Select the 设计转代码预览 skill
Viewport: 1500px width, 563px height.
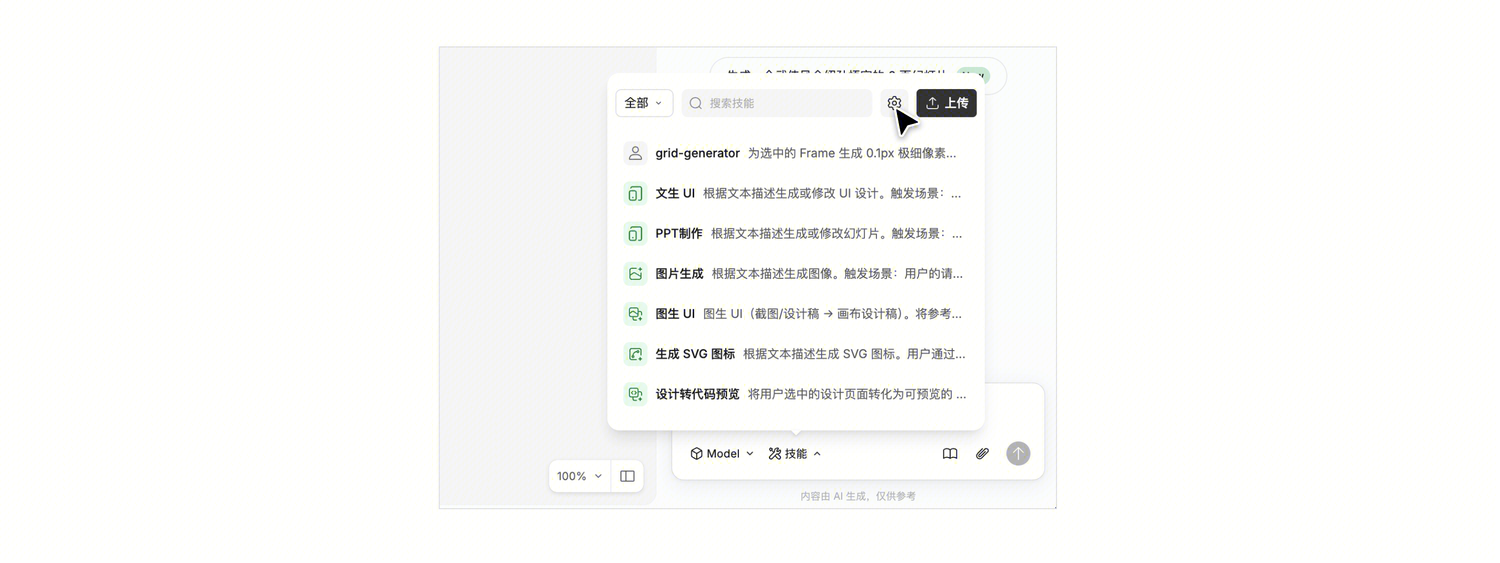796,393
